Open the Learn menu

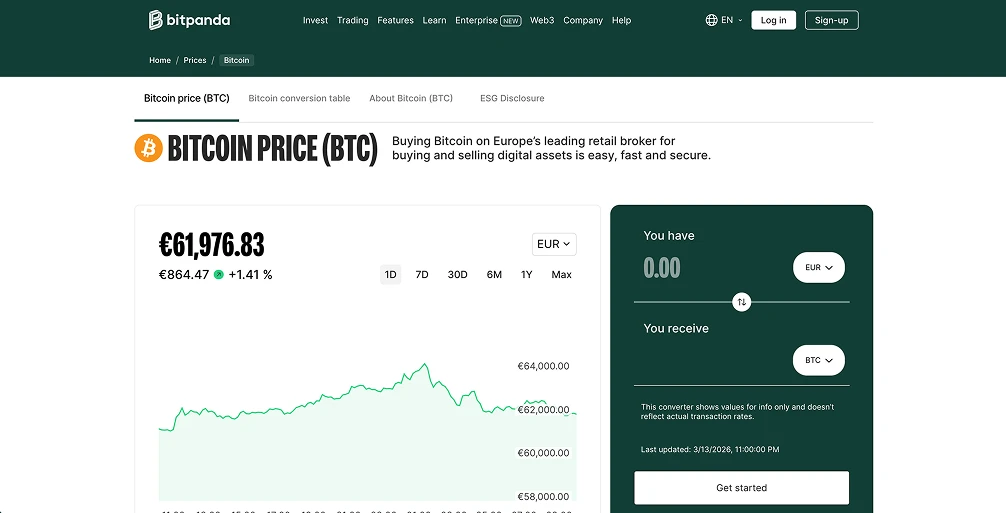tap(434, 20)
